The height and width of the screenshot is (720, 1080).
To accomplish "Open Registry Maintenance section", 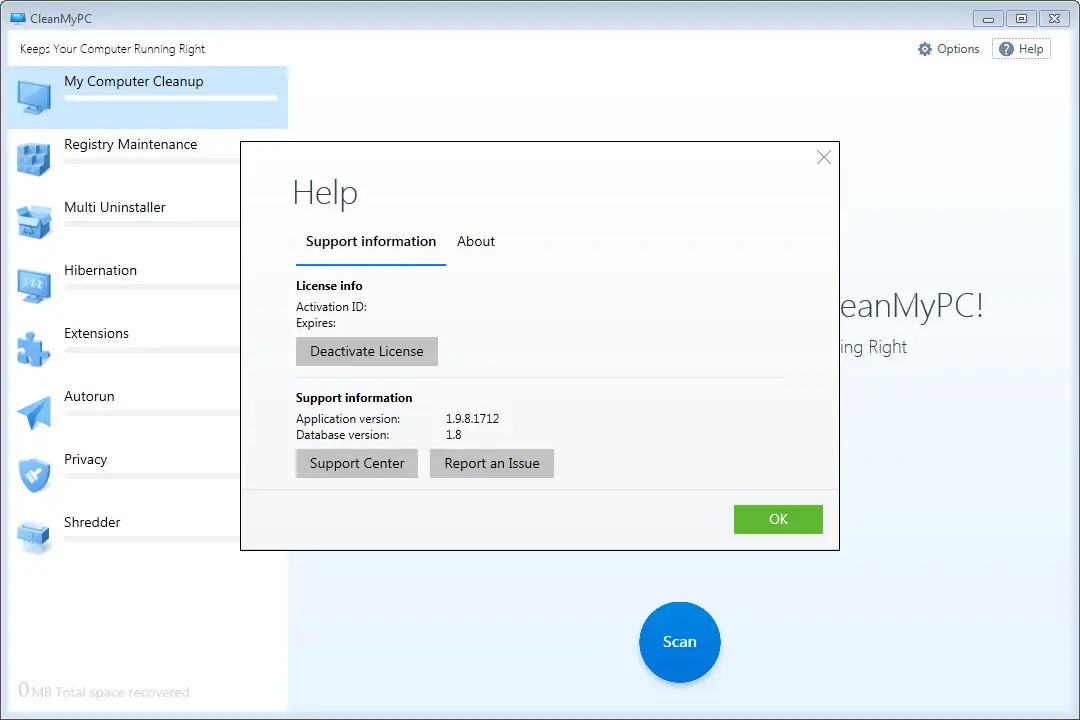I will coord(125,160).
